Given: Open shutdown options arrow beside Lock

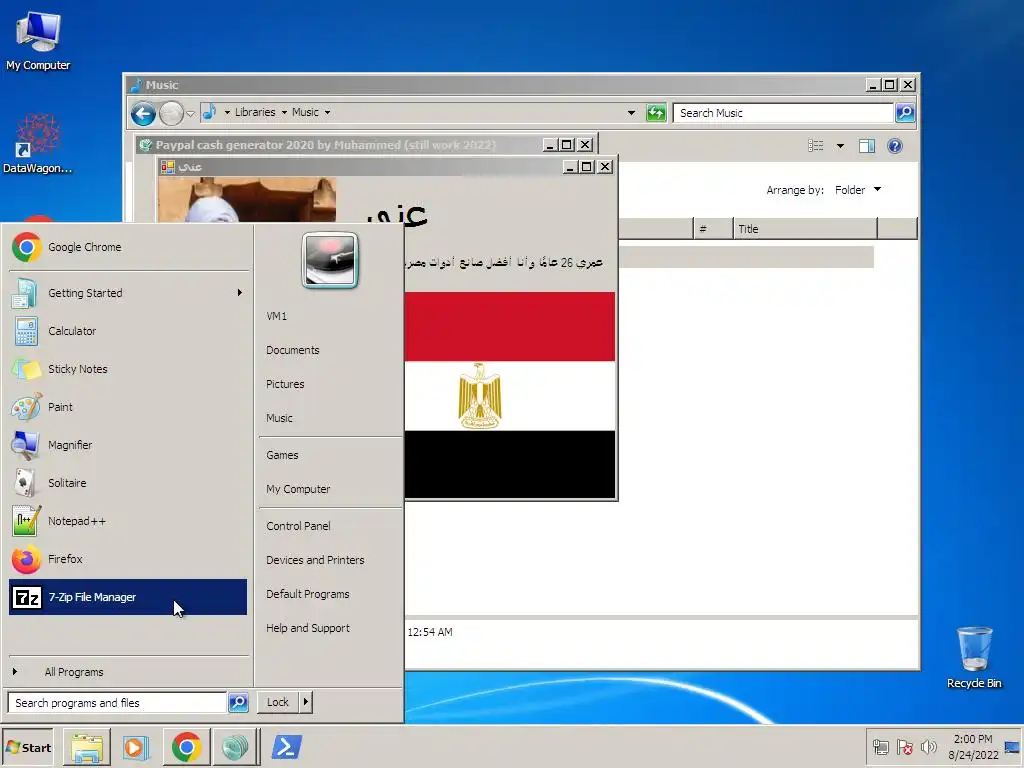Looking at the screenshot, I should pyautogui.click(x=306, y=702).
